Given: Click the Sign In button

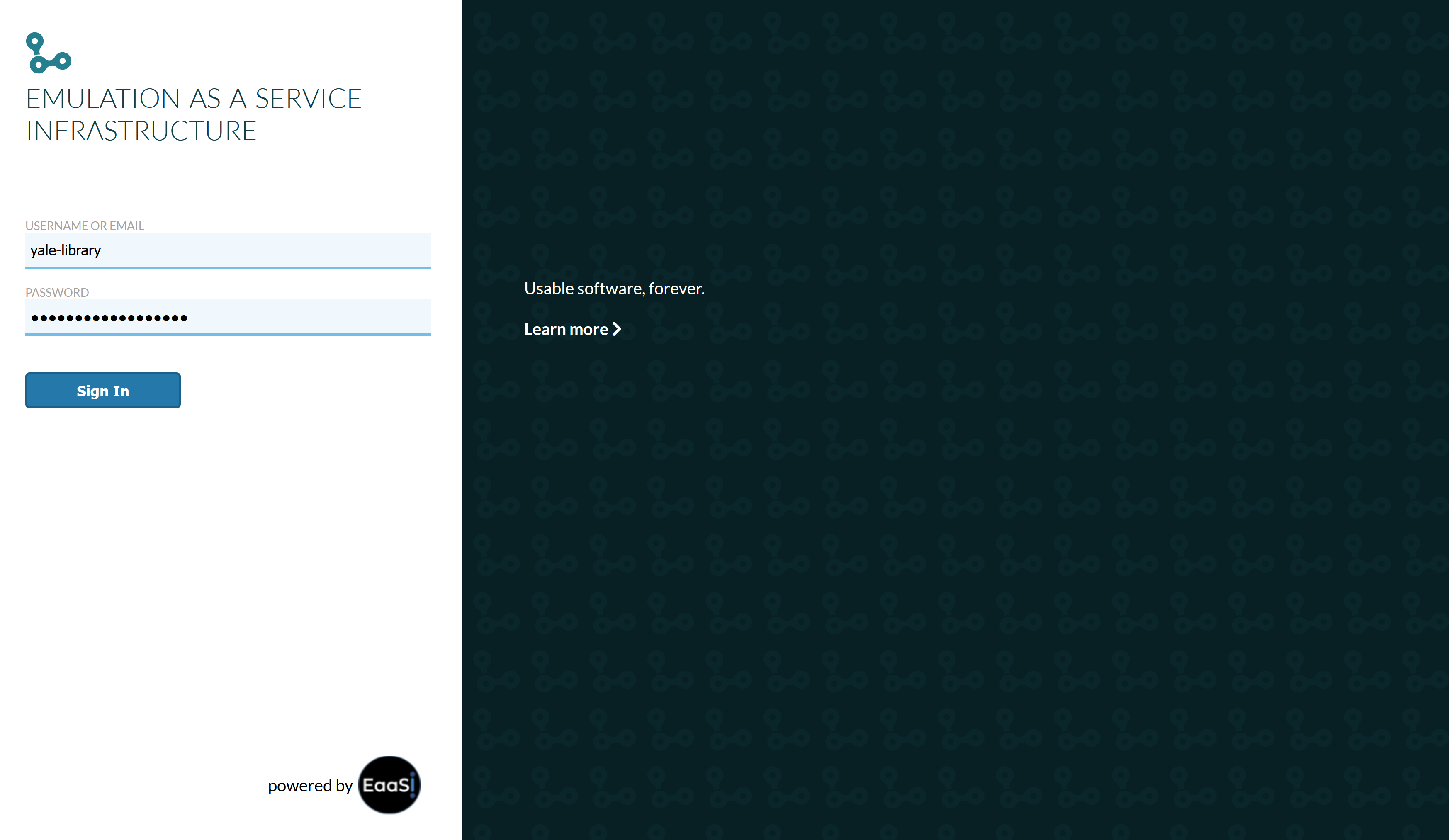Looking at the screenshot, I should 103,391.
